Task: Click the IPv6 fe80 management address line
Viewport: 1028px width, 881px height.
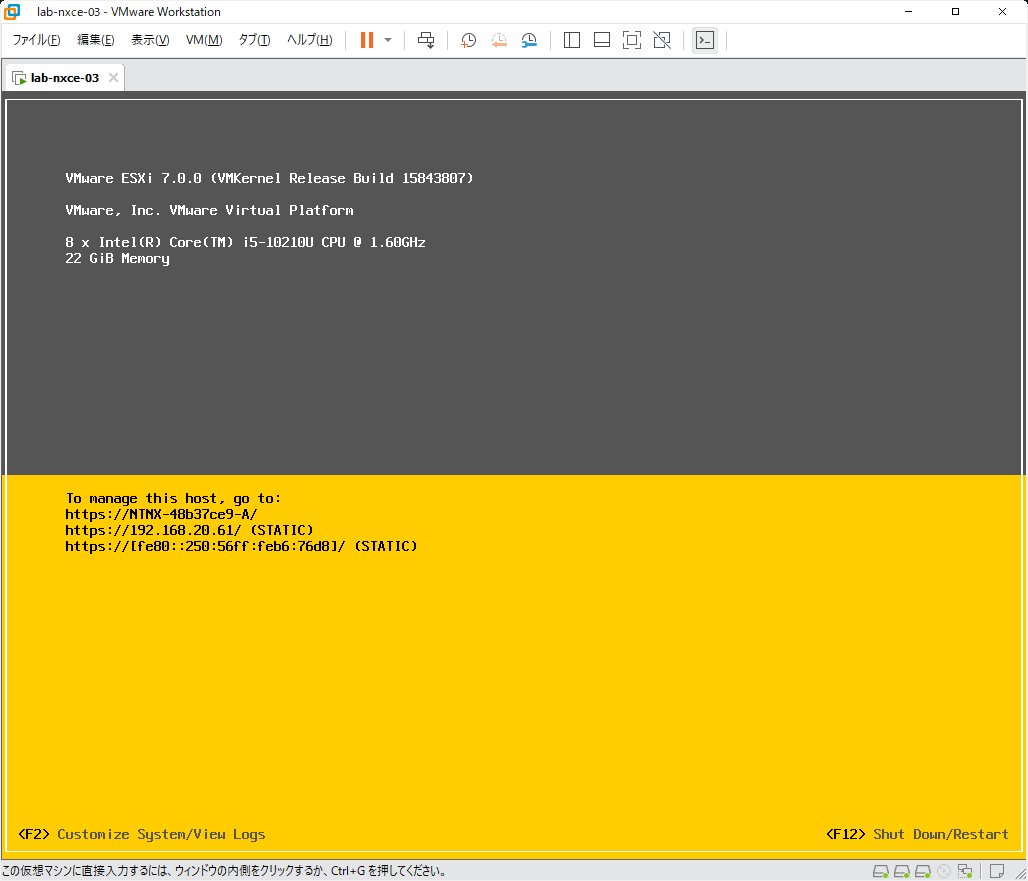Action: coord(241,546)
